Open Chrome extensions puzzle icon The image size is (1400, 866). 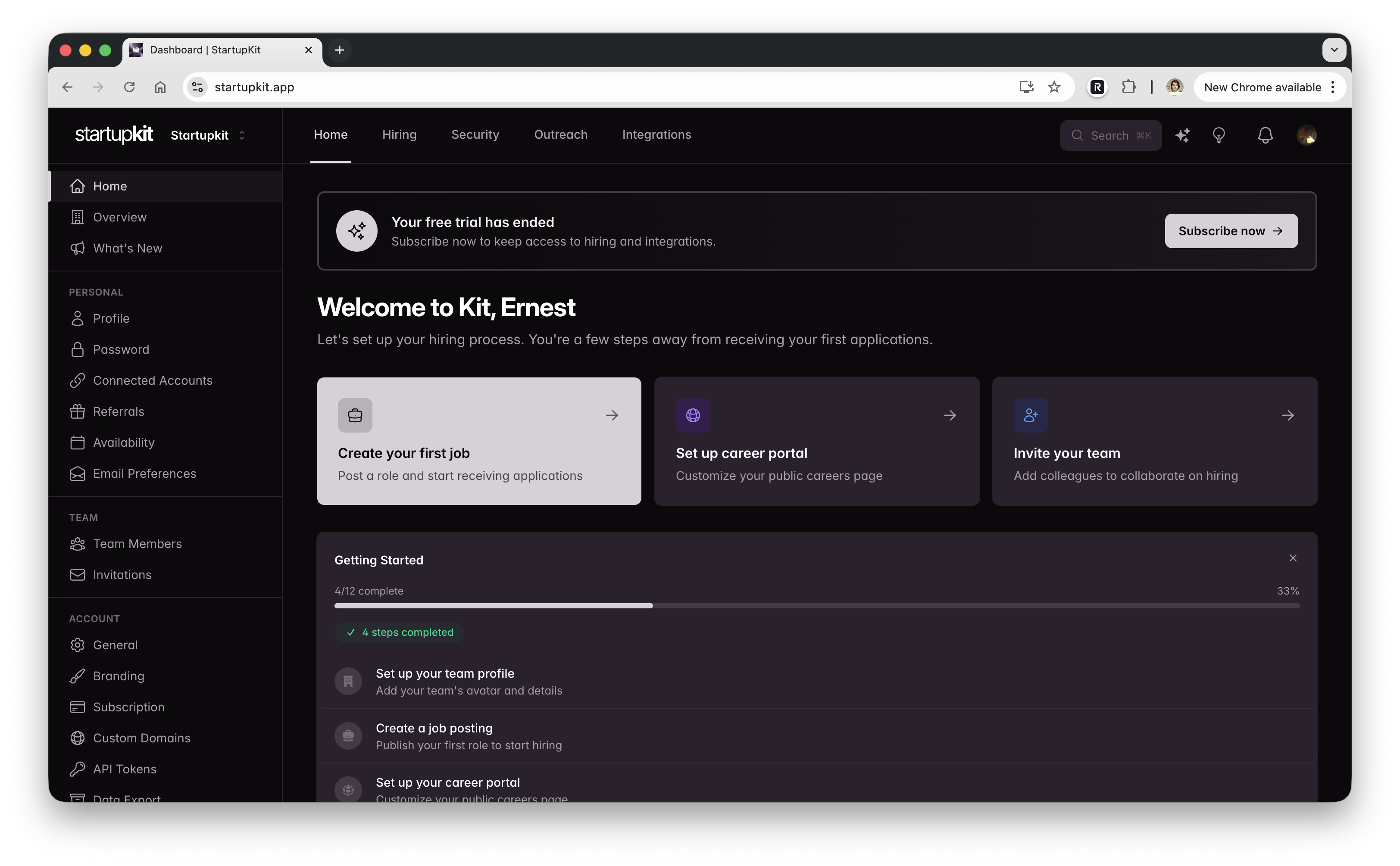(1128, 87)
